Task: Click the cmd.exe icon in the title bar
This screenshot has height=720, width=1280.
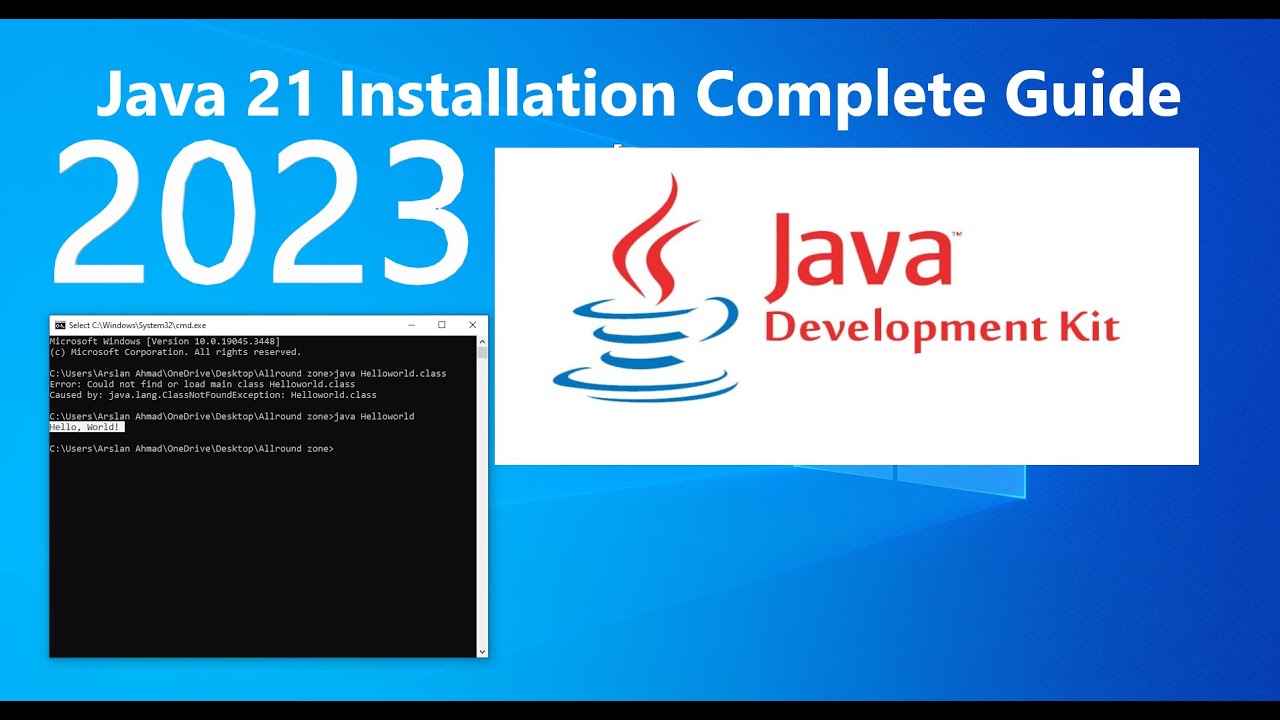Action: (x=60, y=325)
